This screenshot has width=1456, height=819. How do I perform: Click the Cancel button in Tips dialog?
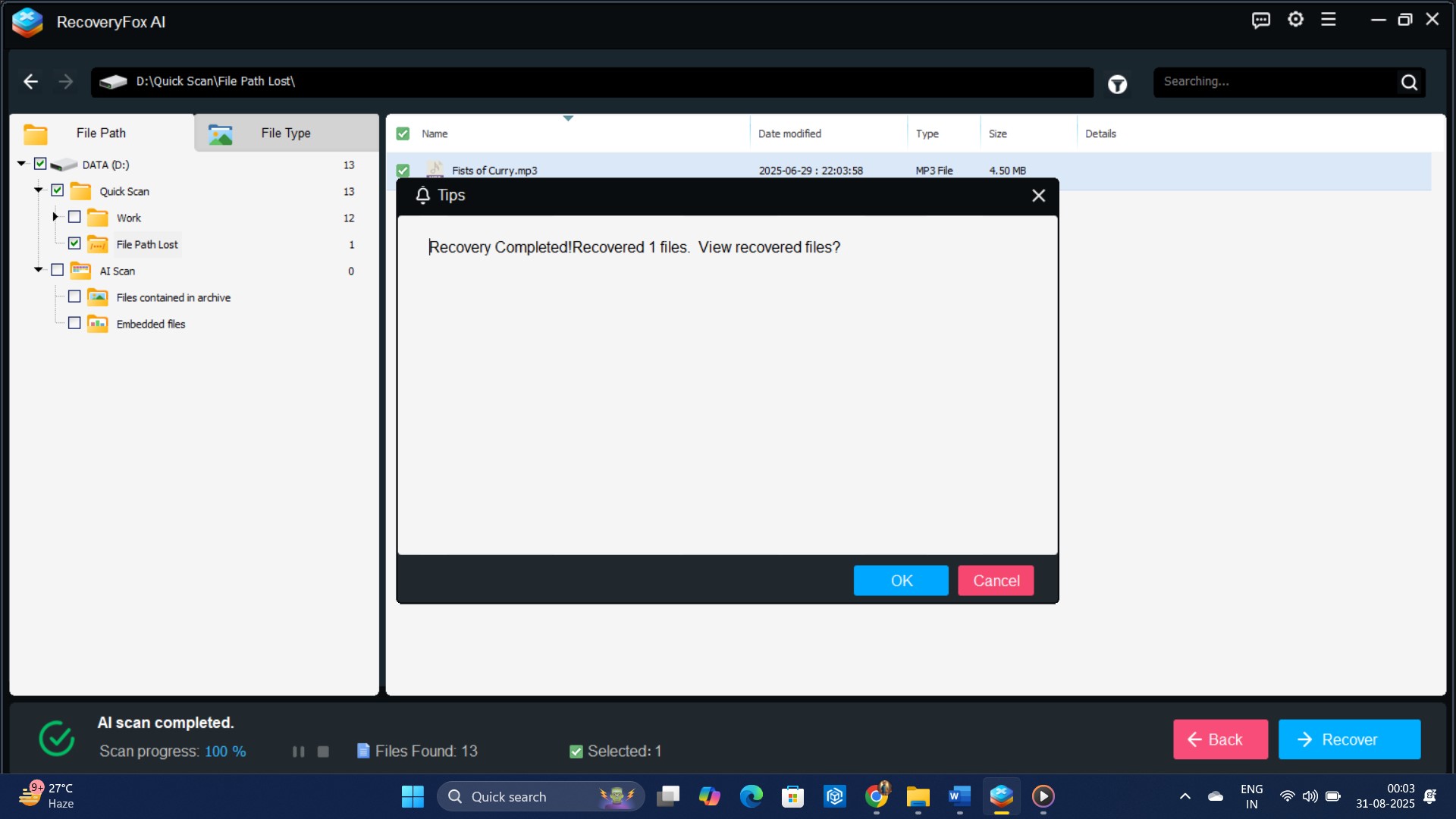996,581
